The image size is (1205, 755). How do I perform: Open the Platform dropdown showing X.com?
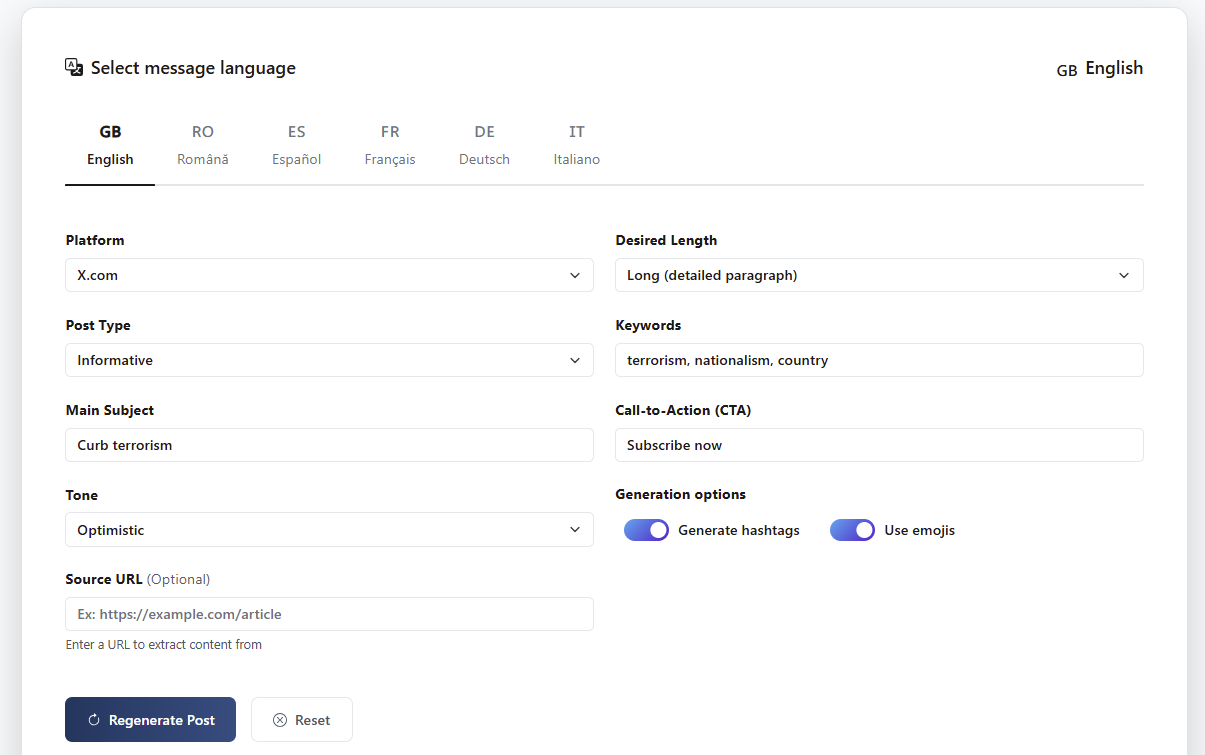click(329, 275)
